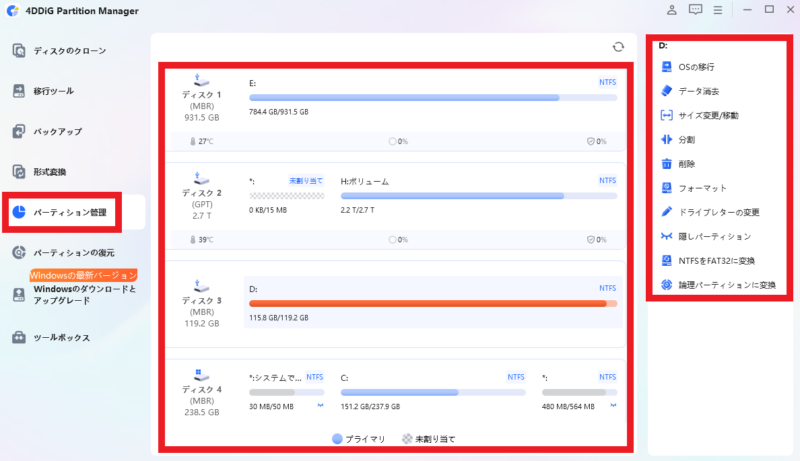Click the 削除 trash icon action
Viewport: 800px width, 461px height.
(669, 164)
